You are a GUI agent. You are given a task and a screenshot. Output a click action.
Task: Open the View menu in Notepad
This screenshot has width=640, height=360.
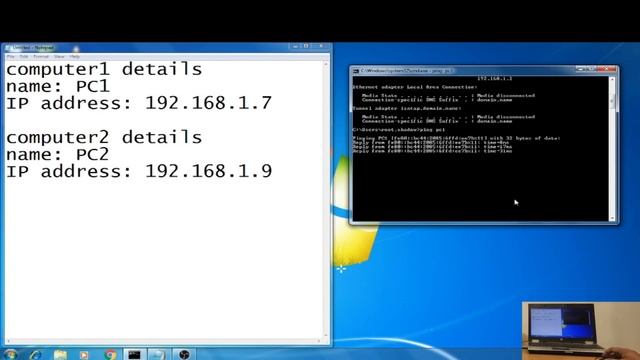click(x=60, y=56)
